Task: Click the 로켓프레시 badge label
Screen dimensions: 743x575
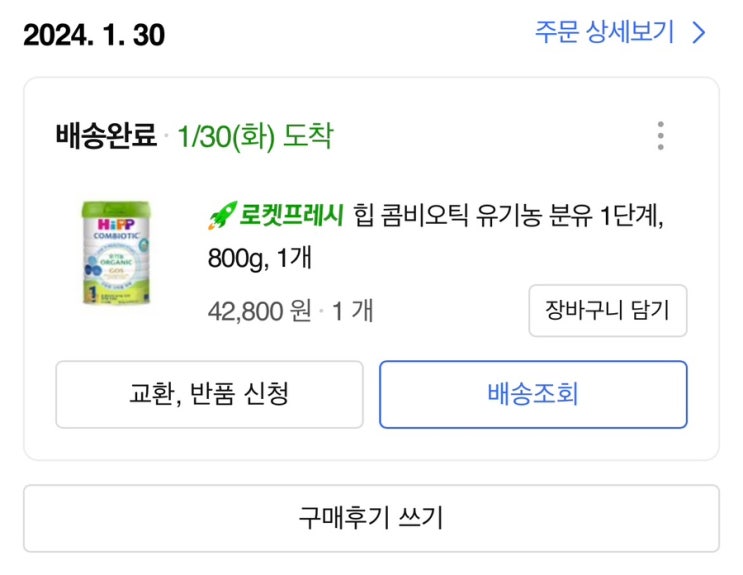Action: [291, 215]
